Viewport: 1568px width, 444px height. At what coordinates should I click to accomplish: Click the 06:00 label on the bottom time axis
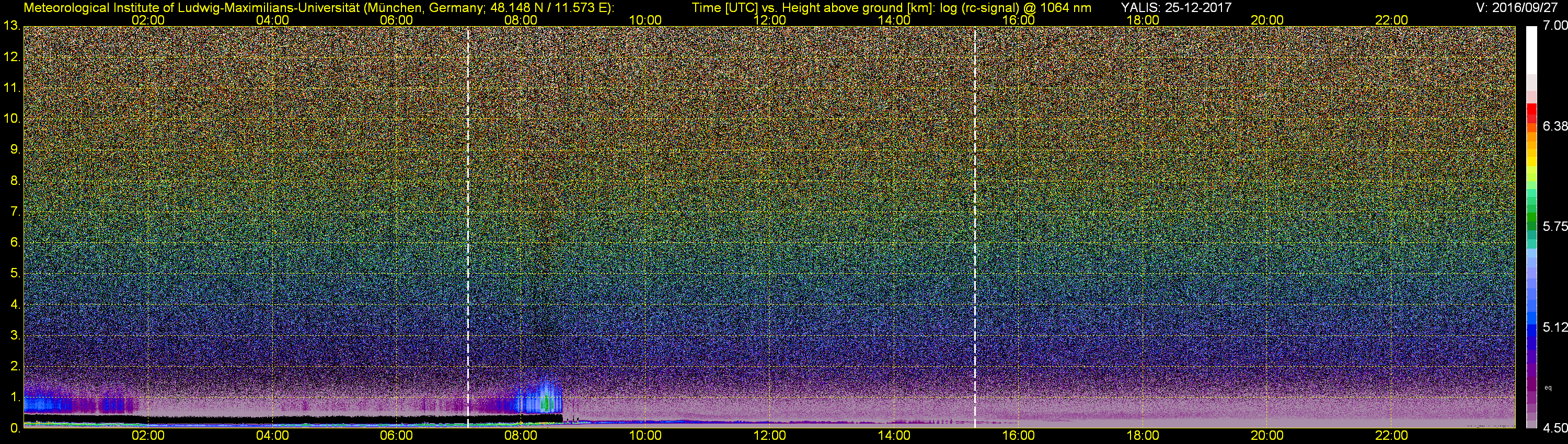coord(396,436)
